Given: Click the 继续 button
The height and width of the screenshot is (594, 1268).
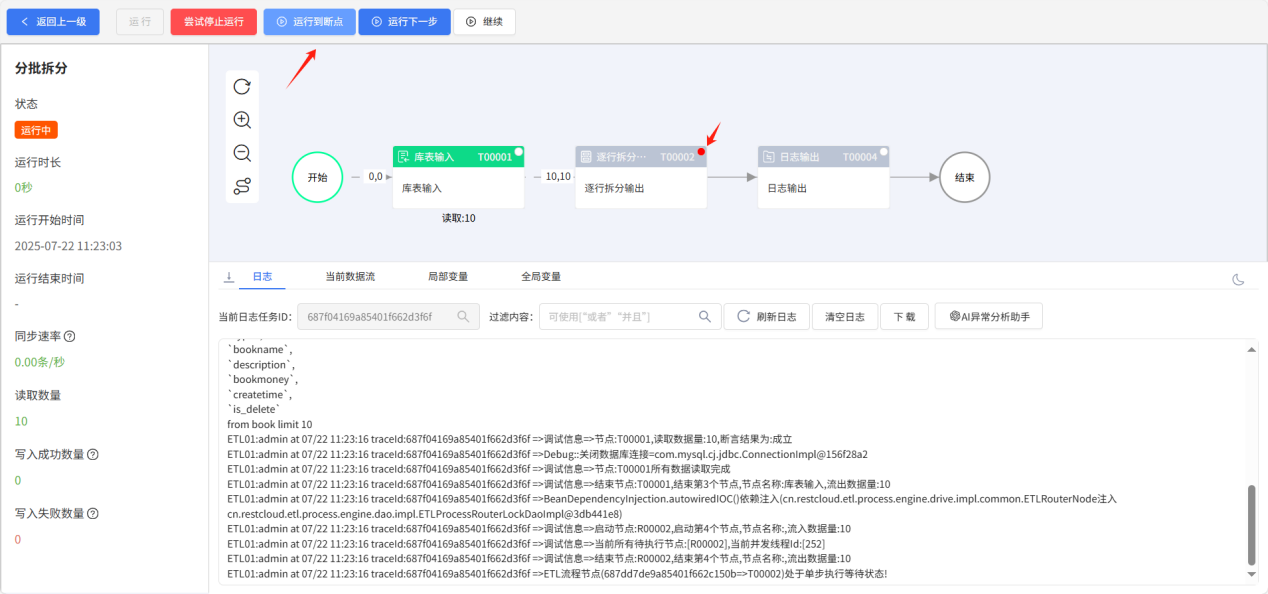Looking at the screenshot, I should (485, 22).
